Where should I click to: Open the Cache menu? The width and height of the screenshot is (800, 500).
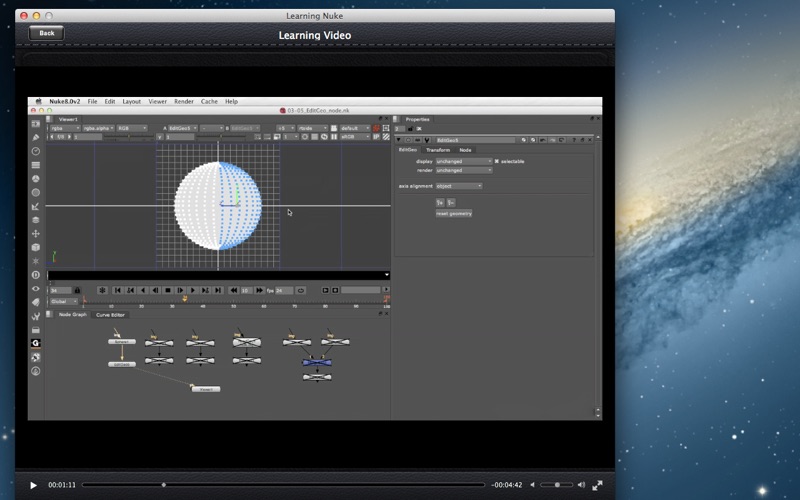[209, 102]
